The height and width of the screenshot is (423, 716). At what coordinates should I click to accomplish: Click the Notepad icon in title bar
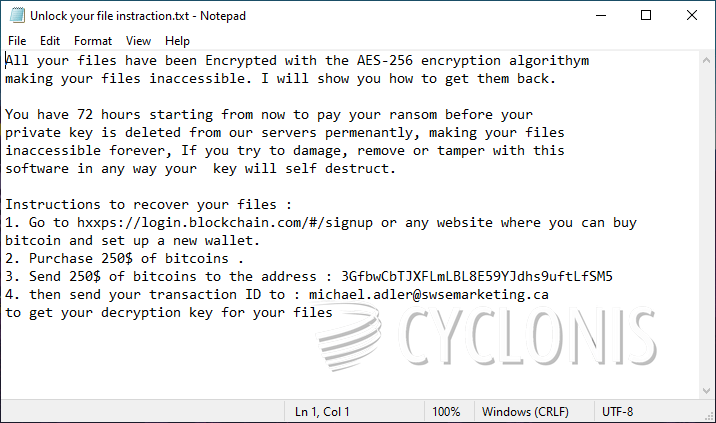[x=15, y=15]
